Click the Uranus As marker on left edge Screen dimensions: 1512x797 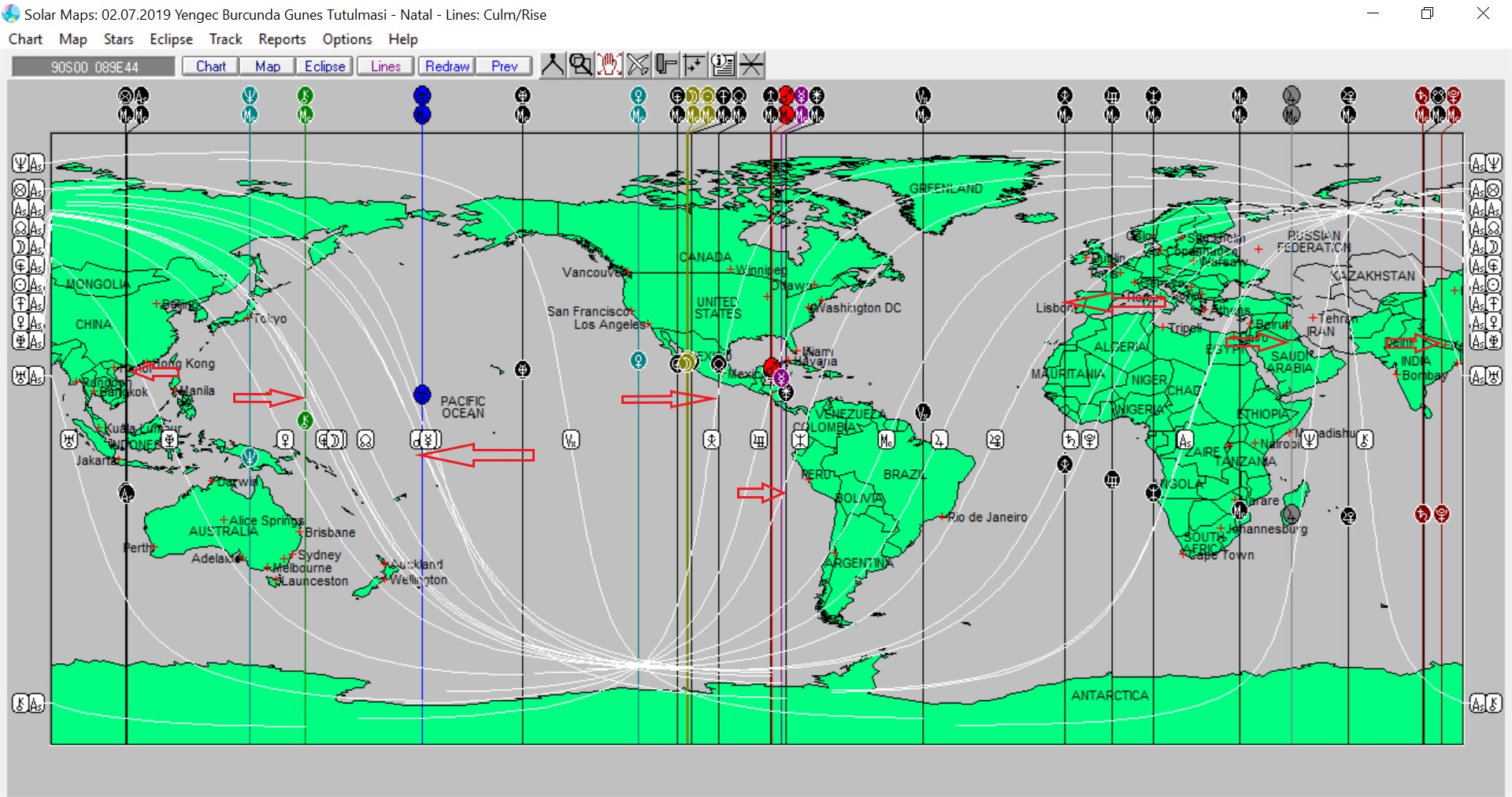pos(28,376)
